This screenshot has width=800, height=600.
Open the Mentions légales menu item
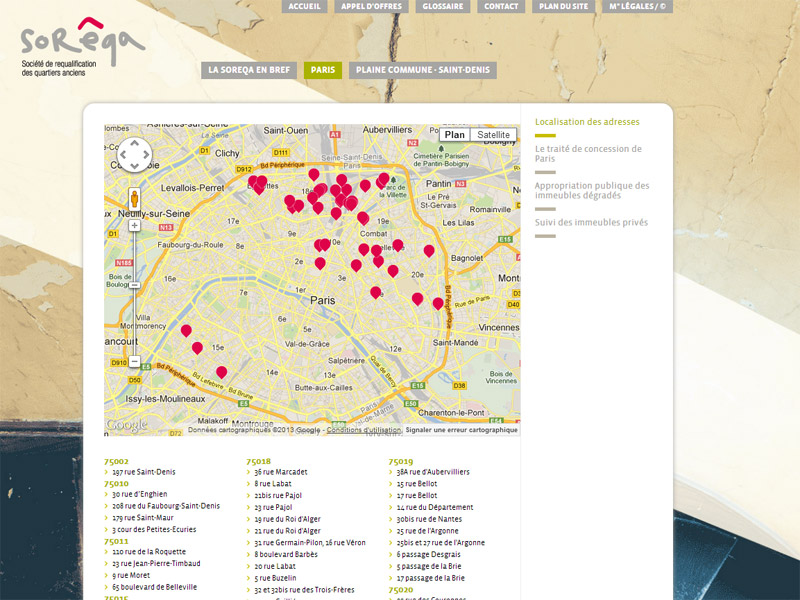637,6
